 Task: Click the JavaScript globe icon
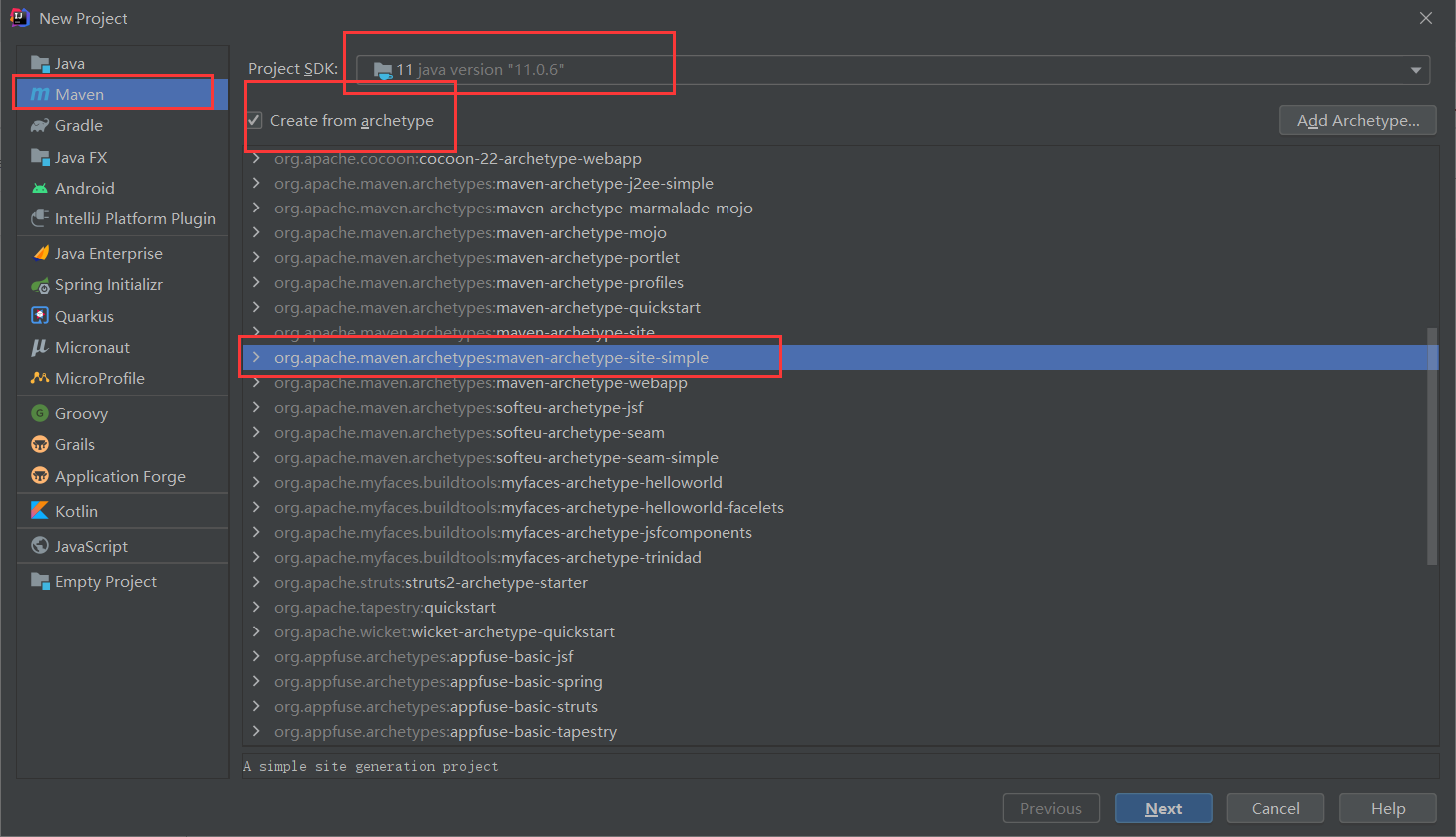[40, 546]
